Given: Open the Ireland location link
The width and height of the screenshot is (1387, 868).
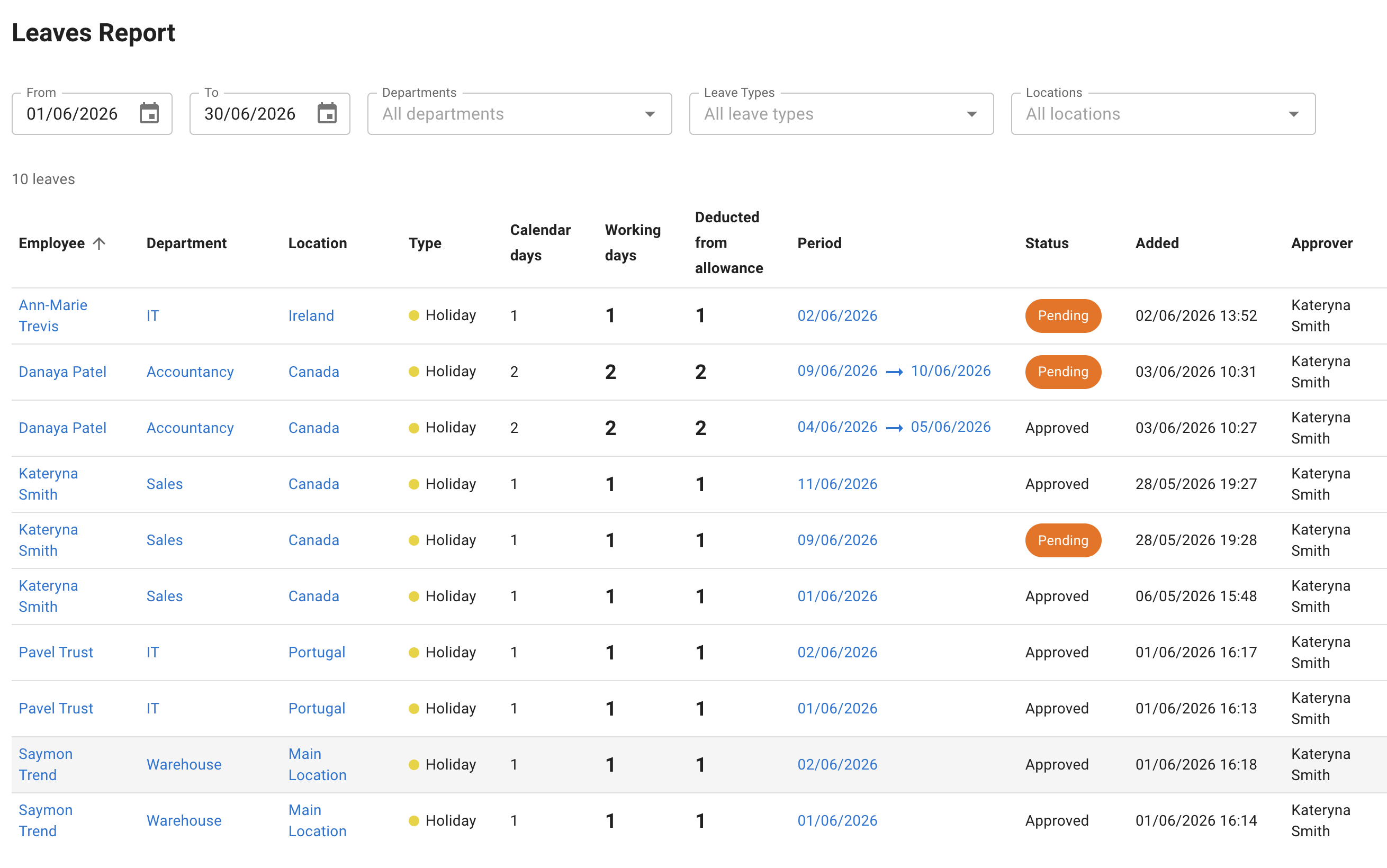Looking at the screenshot, I should (311, 316).
